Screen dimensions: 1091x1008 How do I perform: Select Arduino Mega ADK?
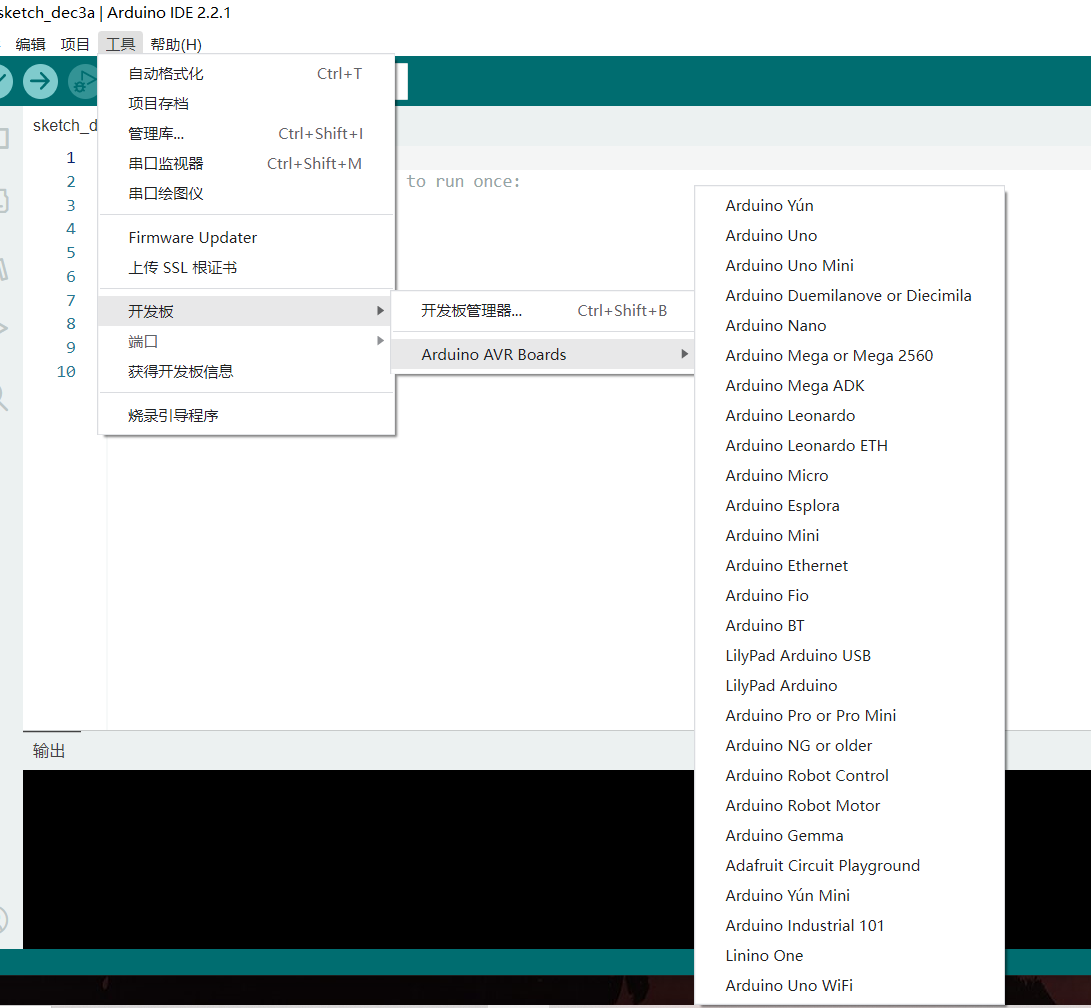tap(850, 385)
